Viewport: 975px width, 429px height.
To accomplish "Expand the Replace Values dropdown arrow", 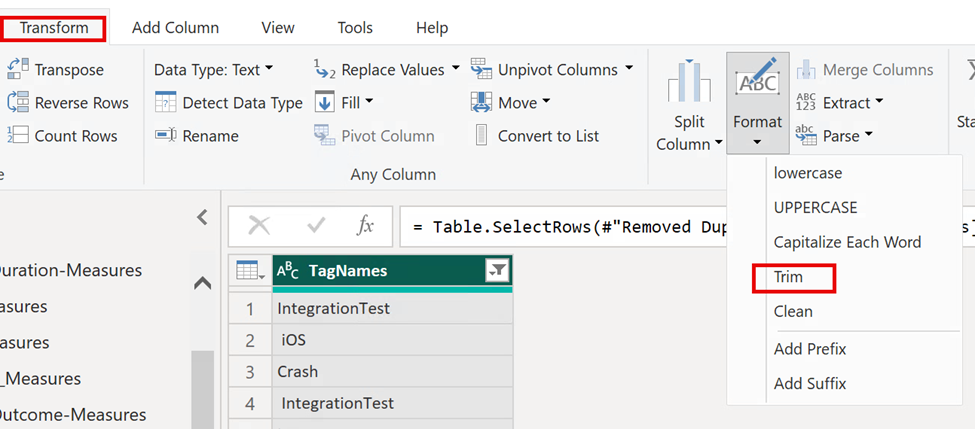I will (455, 68).
